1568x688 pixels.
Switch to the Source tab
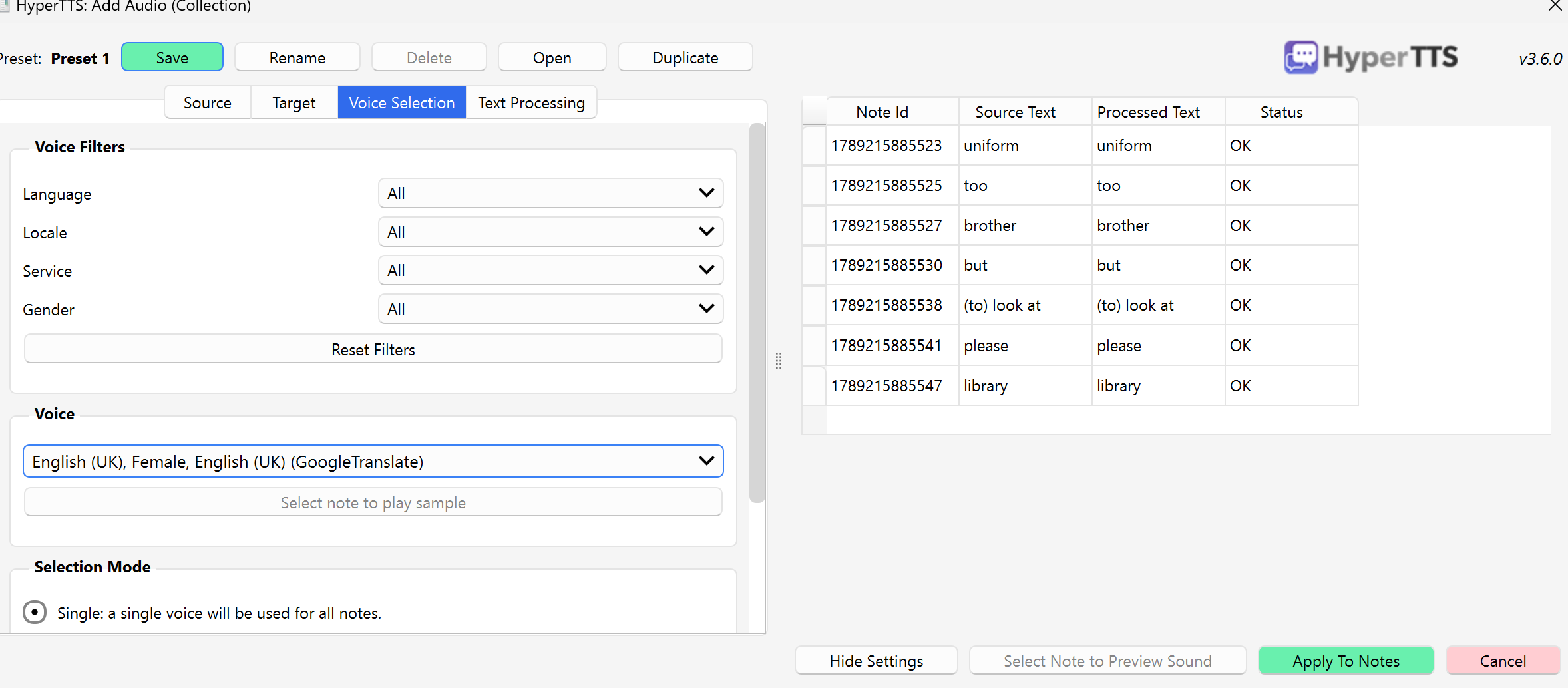click(x=208, y=102)
